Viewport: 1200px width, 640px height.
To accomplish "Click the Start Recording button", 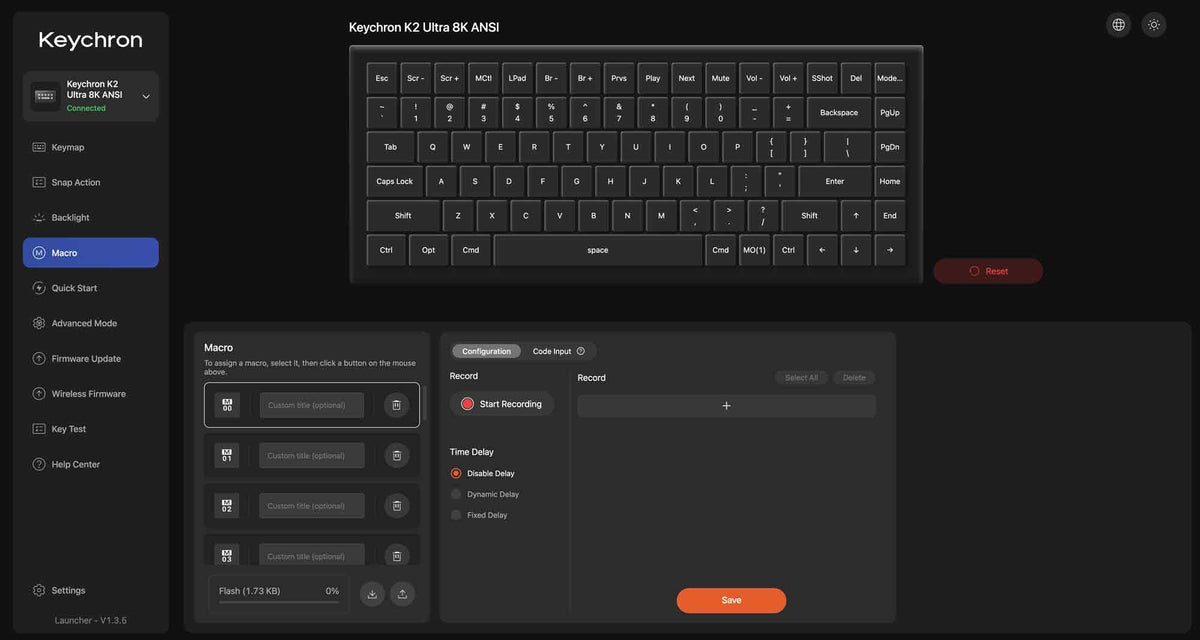I will [x=502, y=404].
